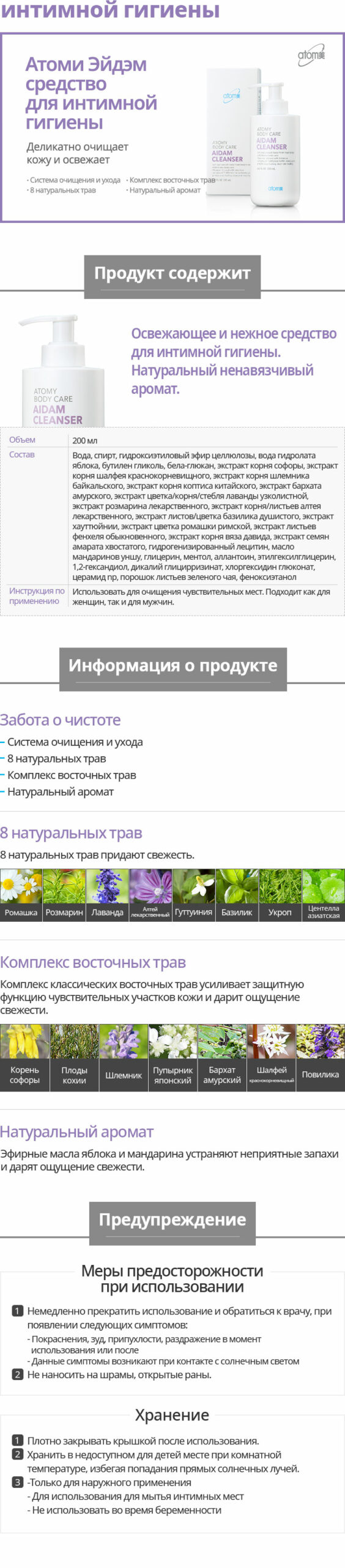Click the Система очищения и ухода list item
Screen dimensions: 345x1568
coord(75,742)
